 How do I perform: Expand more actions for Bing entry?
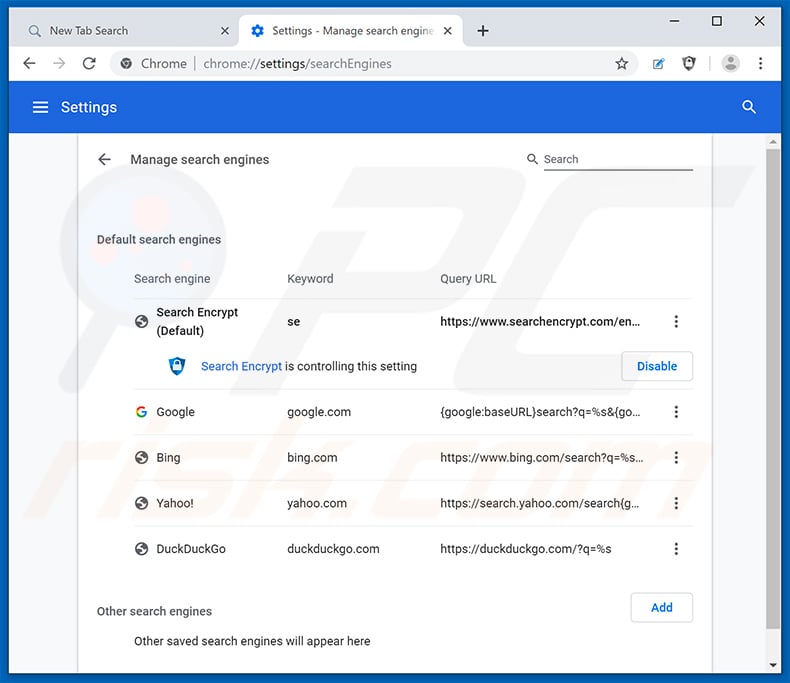(676, 457)
